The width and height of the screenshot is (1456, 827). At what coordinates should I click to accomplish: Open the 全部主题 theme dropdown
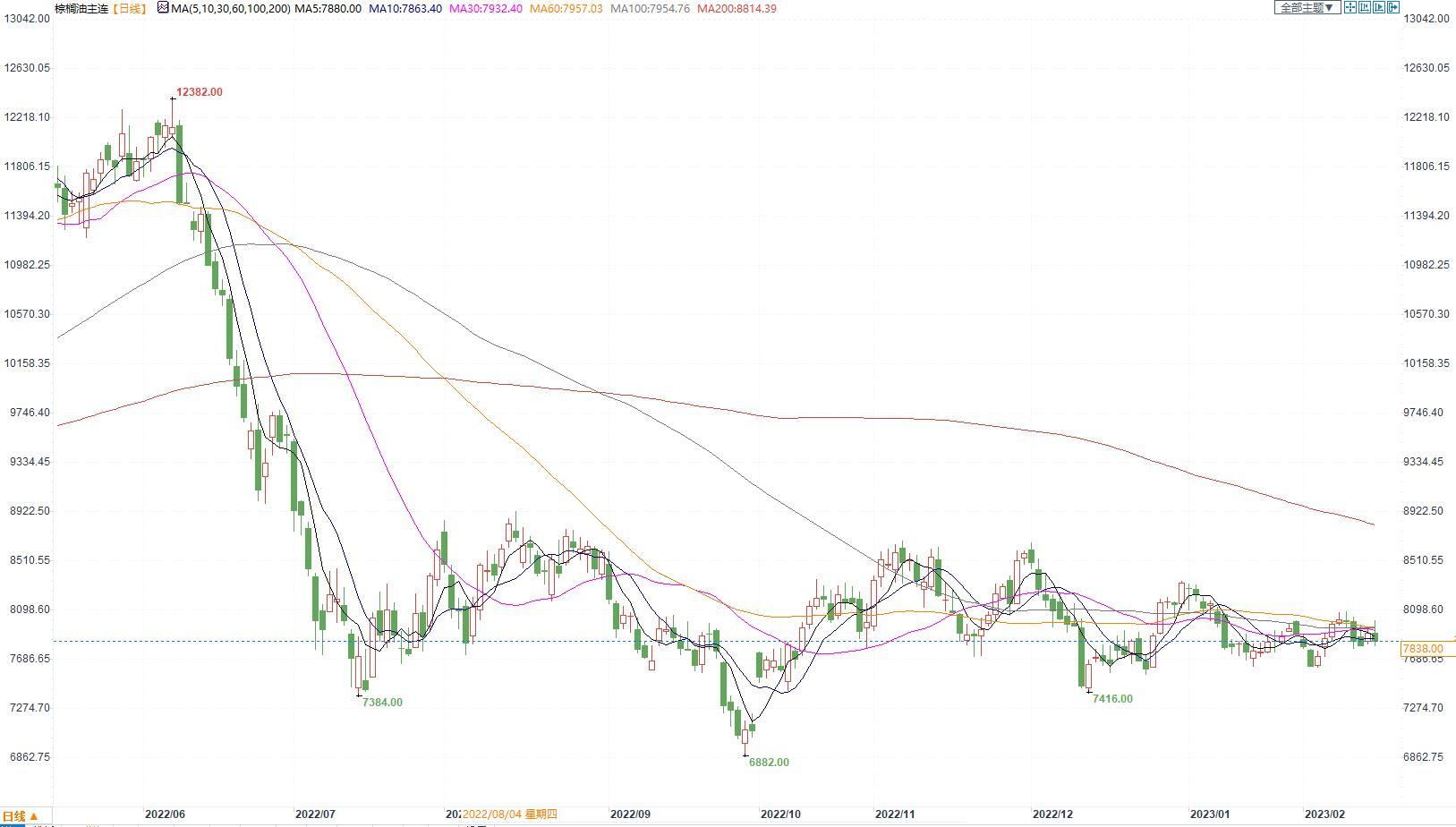(x=1307, y=8)
